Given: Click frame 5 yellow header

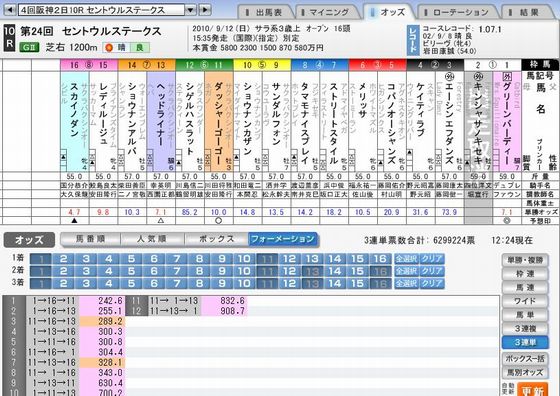Looking at the screenshot, I should point(262,65).
